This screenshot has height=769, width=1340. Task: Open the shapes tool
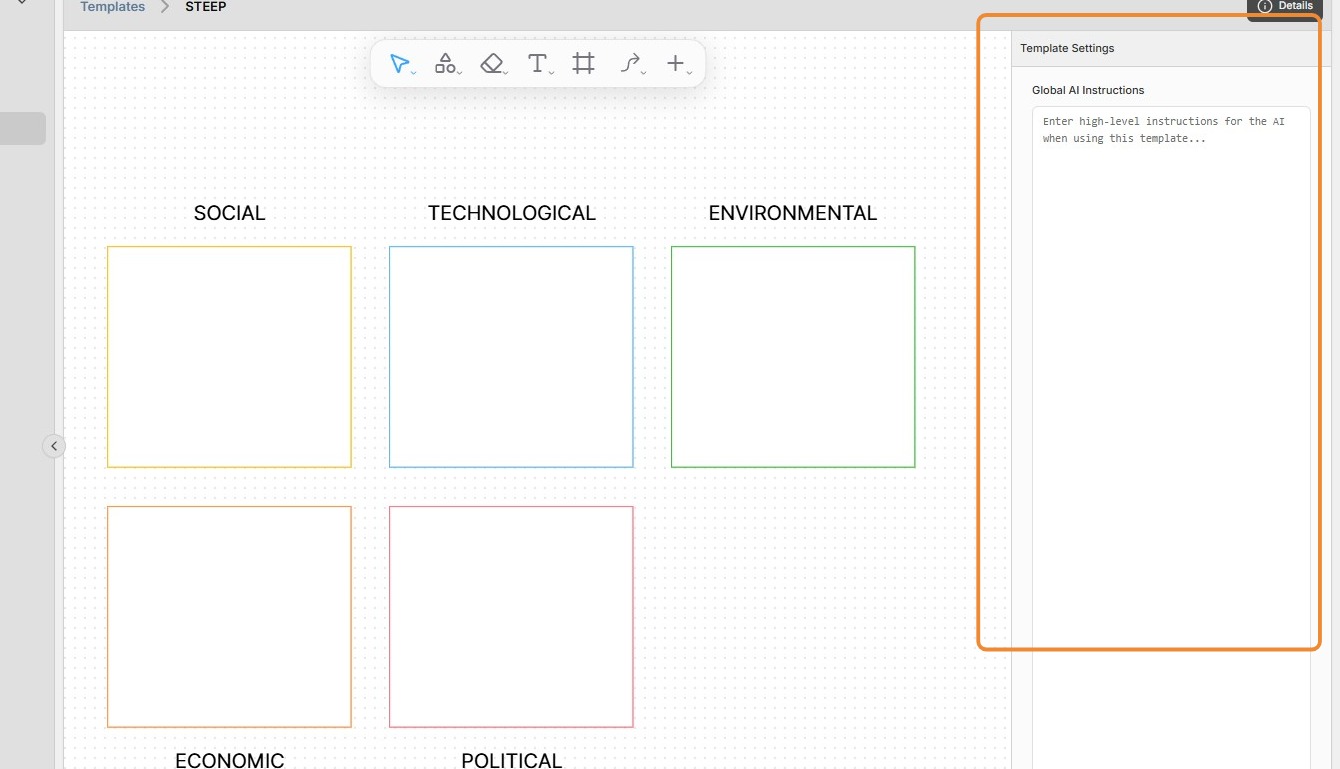(x=446, y=64)
